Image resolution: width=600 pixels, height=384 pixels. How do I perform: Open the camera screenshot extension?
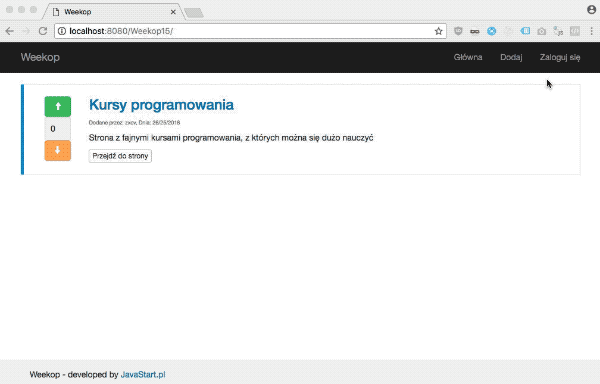(x=541, y=31)
